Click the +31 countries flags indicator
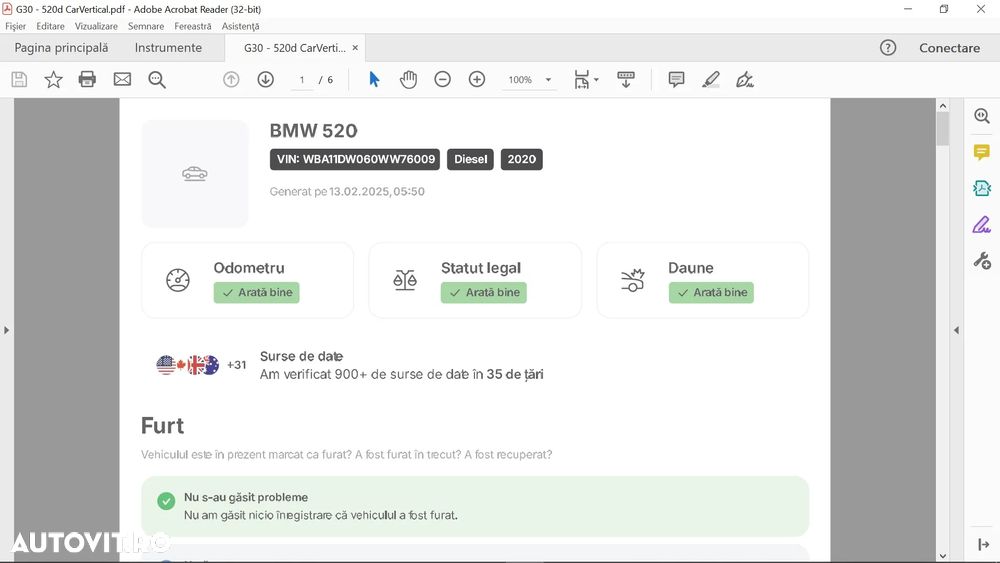1000x563 pixels. (x=202, y=365)
